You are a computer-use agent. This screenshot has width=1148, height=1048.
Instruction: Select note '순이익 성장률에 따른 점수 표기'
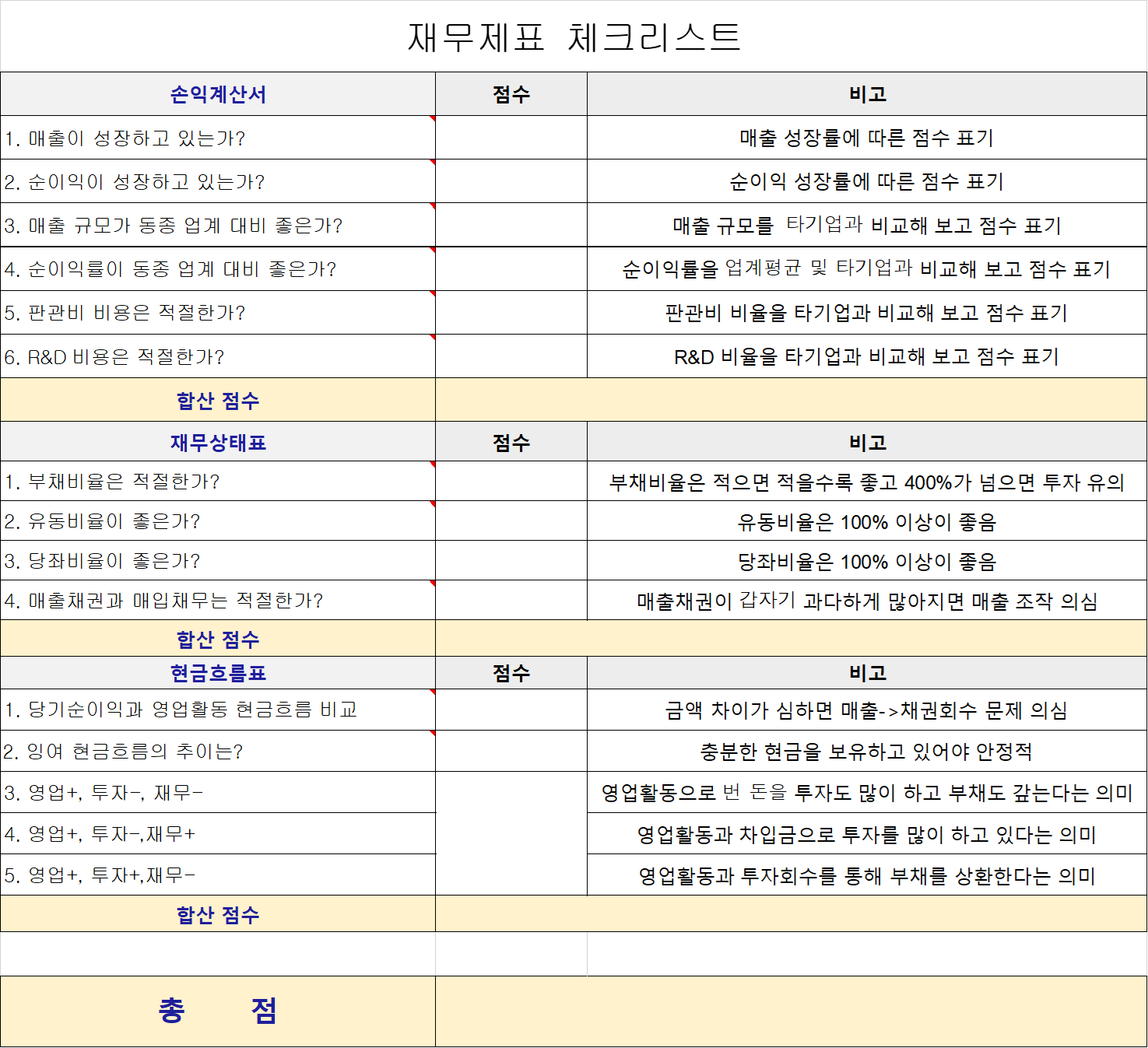[867, 181]
